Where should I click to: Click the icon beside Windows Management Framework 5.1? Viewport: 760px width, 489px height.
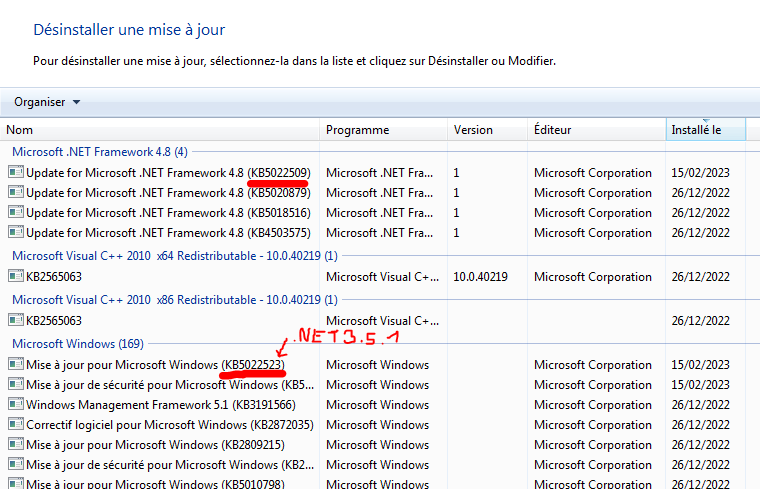(x=16, y=404)
